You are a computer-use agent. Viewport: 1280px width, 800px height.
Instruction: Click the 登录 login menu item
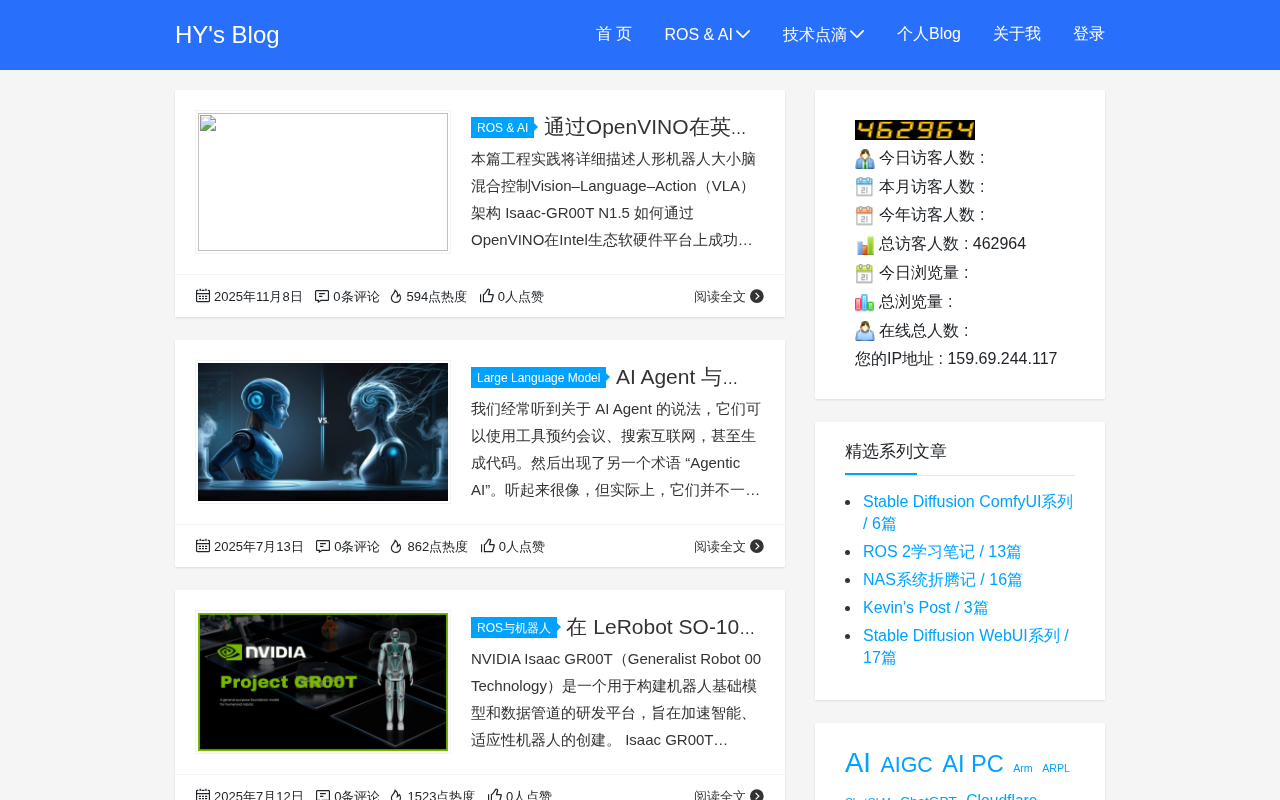[x=1089, y=34]
